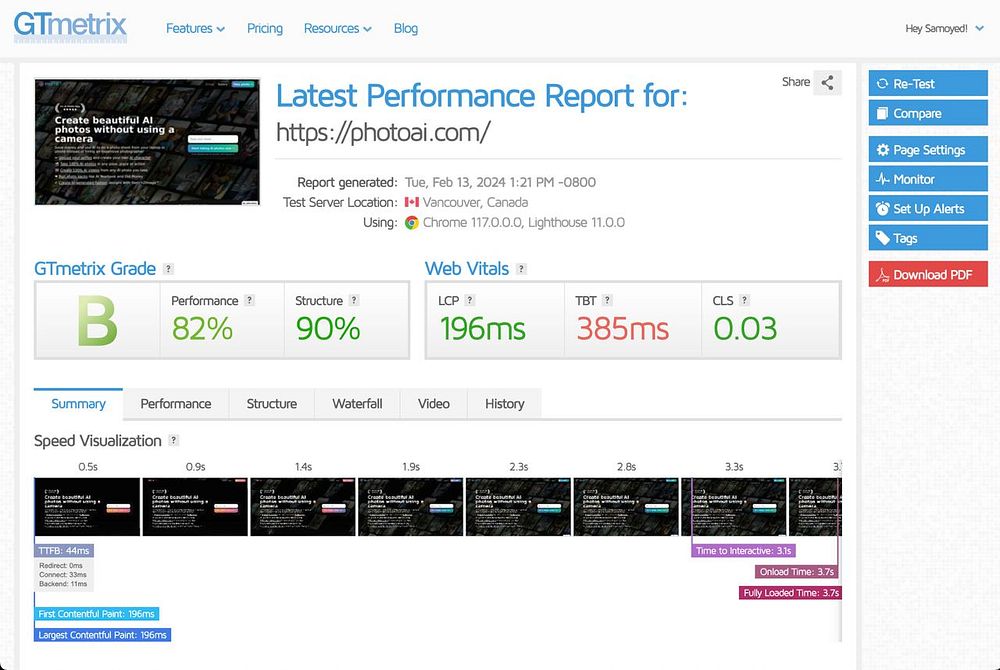Viewport: 1000px width, 670px height.
Task: Click the 1.9s filmstrip frame
Action: [411, 507]
